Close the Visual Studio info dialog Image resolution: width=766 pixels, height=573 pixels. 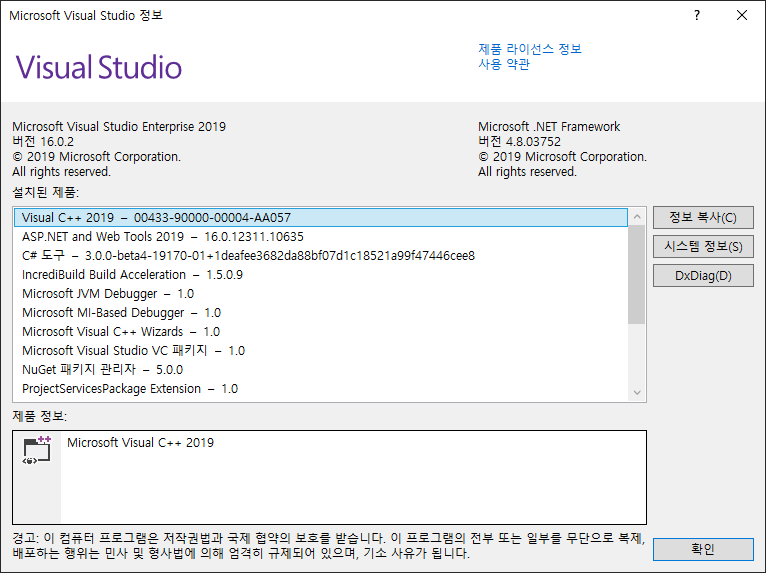742,15
